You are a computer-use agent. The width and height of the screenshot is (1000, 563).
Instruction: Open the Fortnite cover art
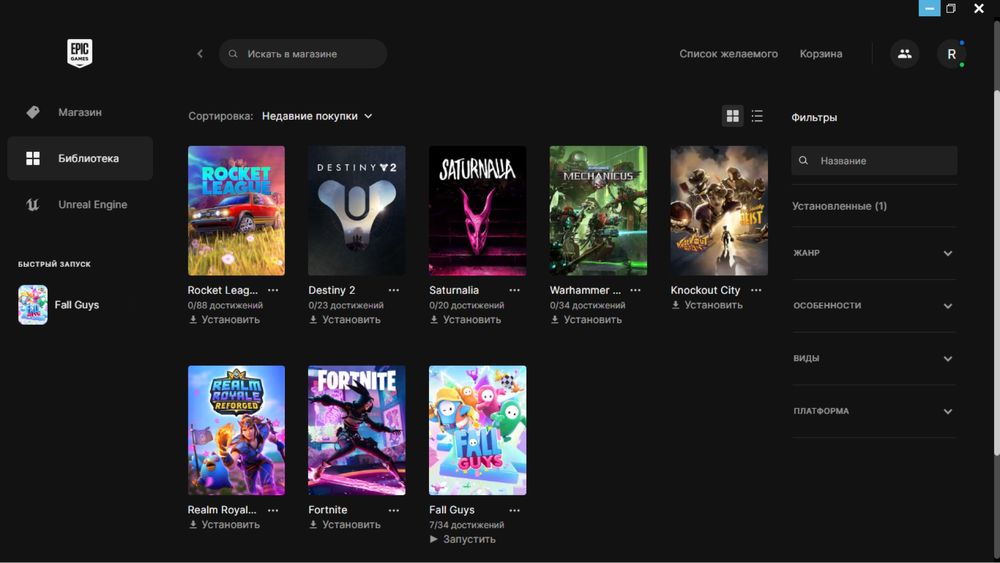point(357,430)
